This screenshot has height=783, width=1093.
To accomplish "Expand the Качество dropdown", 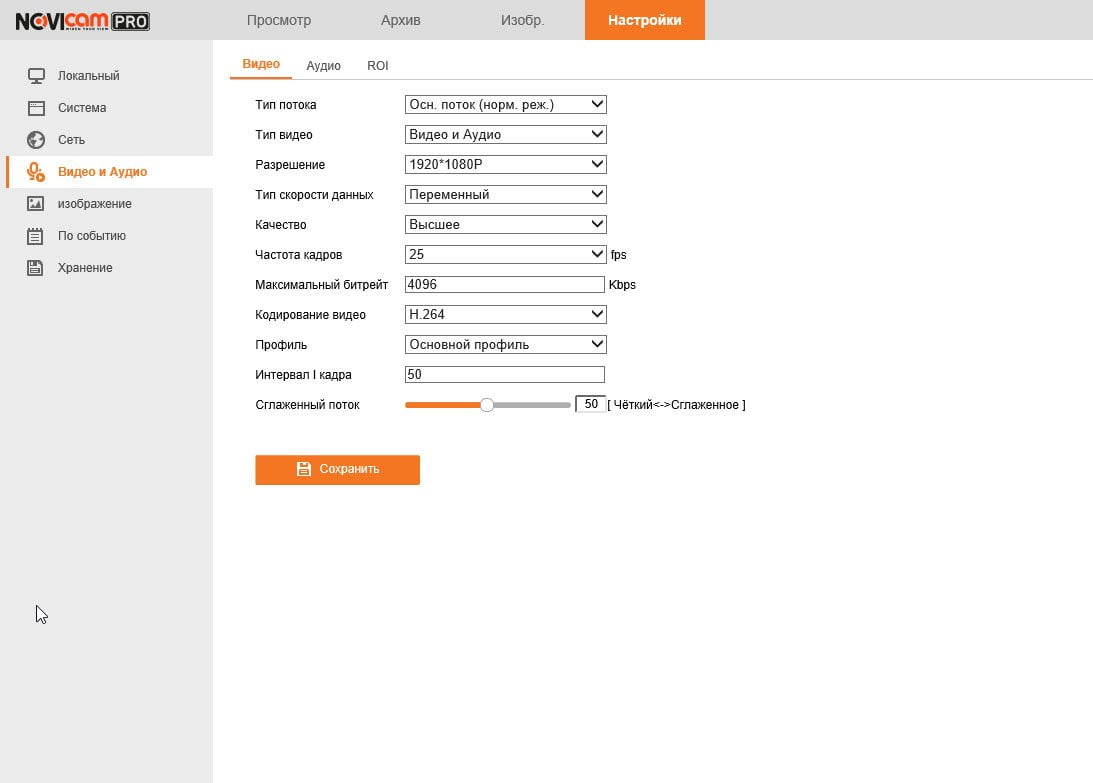I will click(505, 225).
